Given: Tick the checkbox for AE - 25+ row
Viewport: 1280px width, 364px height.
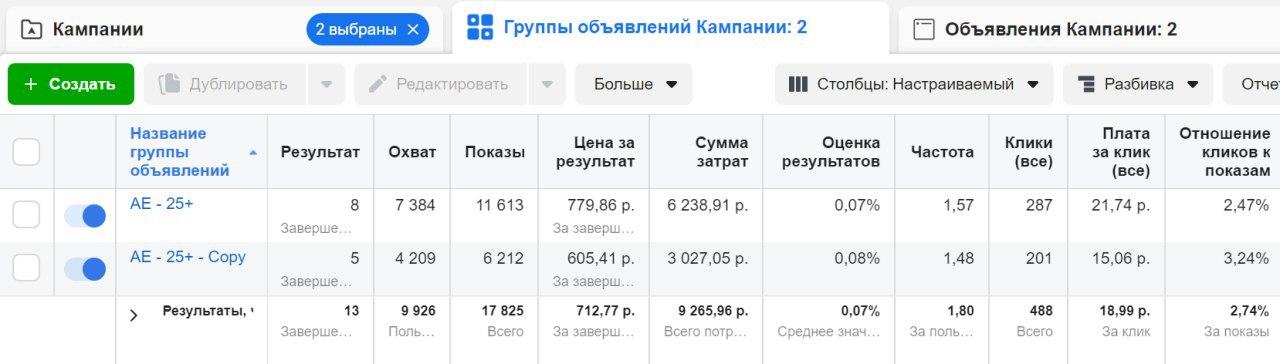Looking at the screenshot, I should click(26, 215).
